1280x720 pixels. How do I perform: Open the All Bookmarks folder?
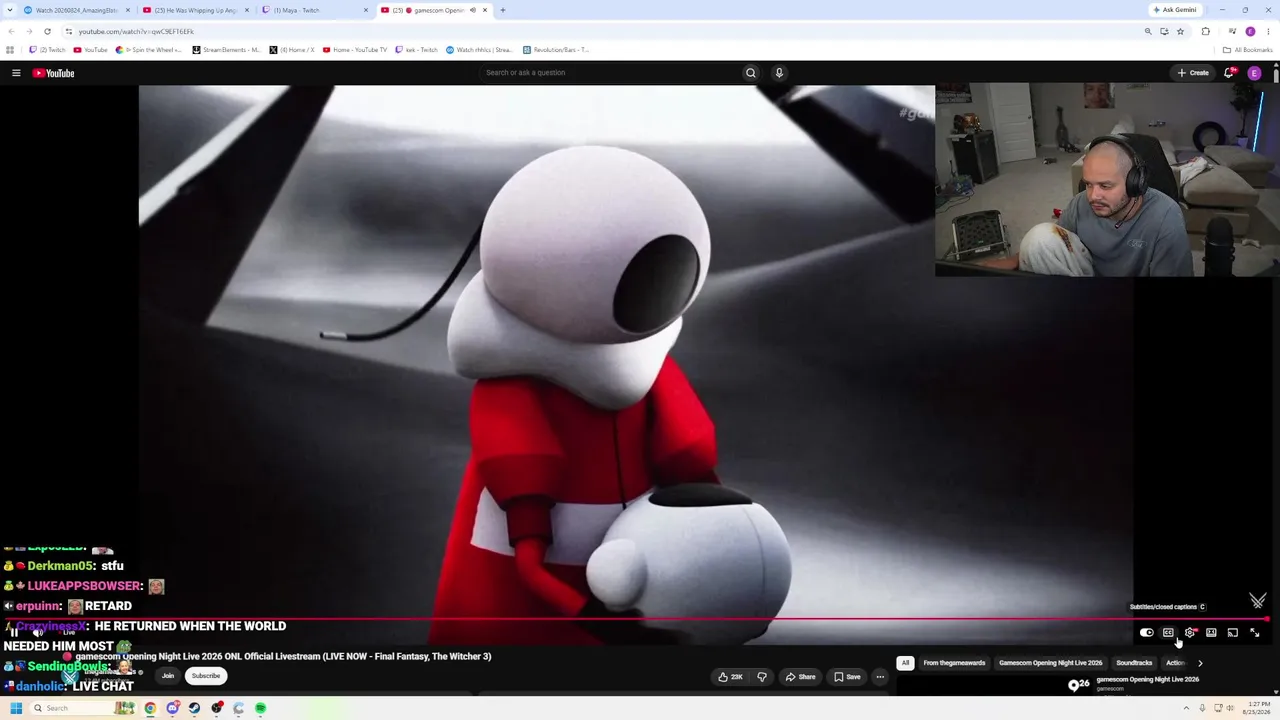pyautogui.click(x=1247, y=50)
